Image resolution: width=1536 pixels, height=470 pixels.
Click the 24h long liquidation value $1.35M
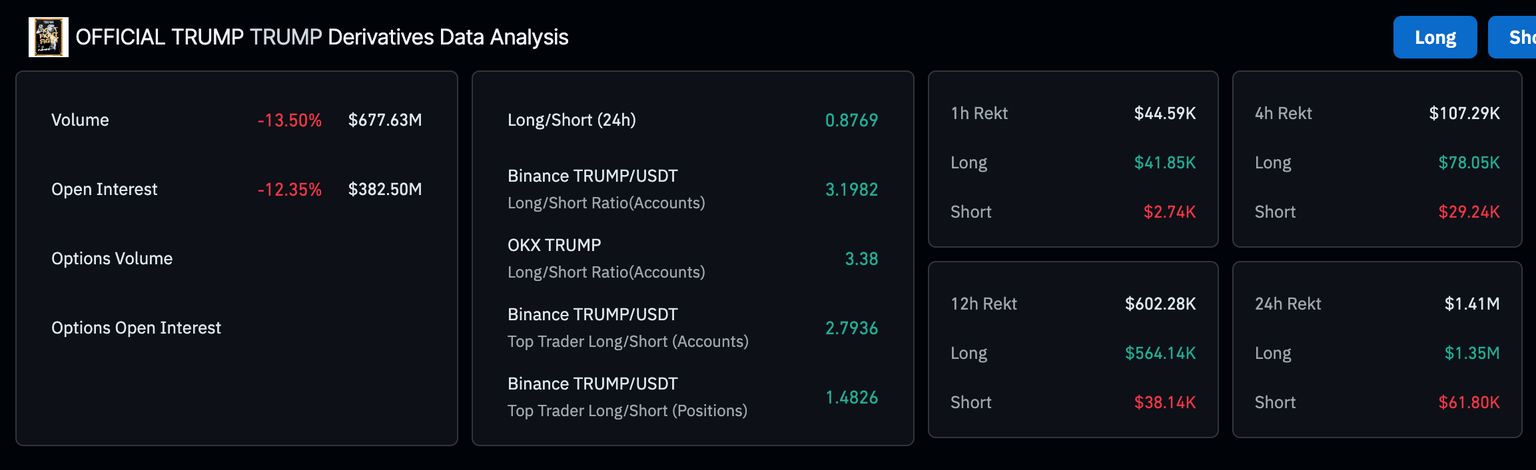pos(1472,353)
